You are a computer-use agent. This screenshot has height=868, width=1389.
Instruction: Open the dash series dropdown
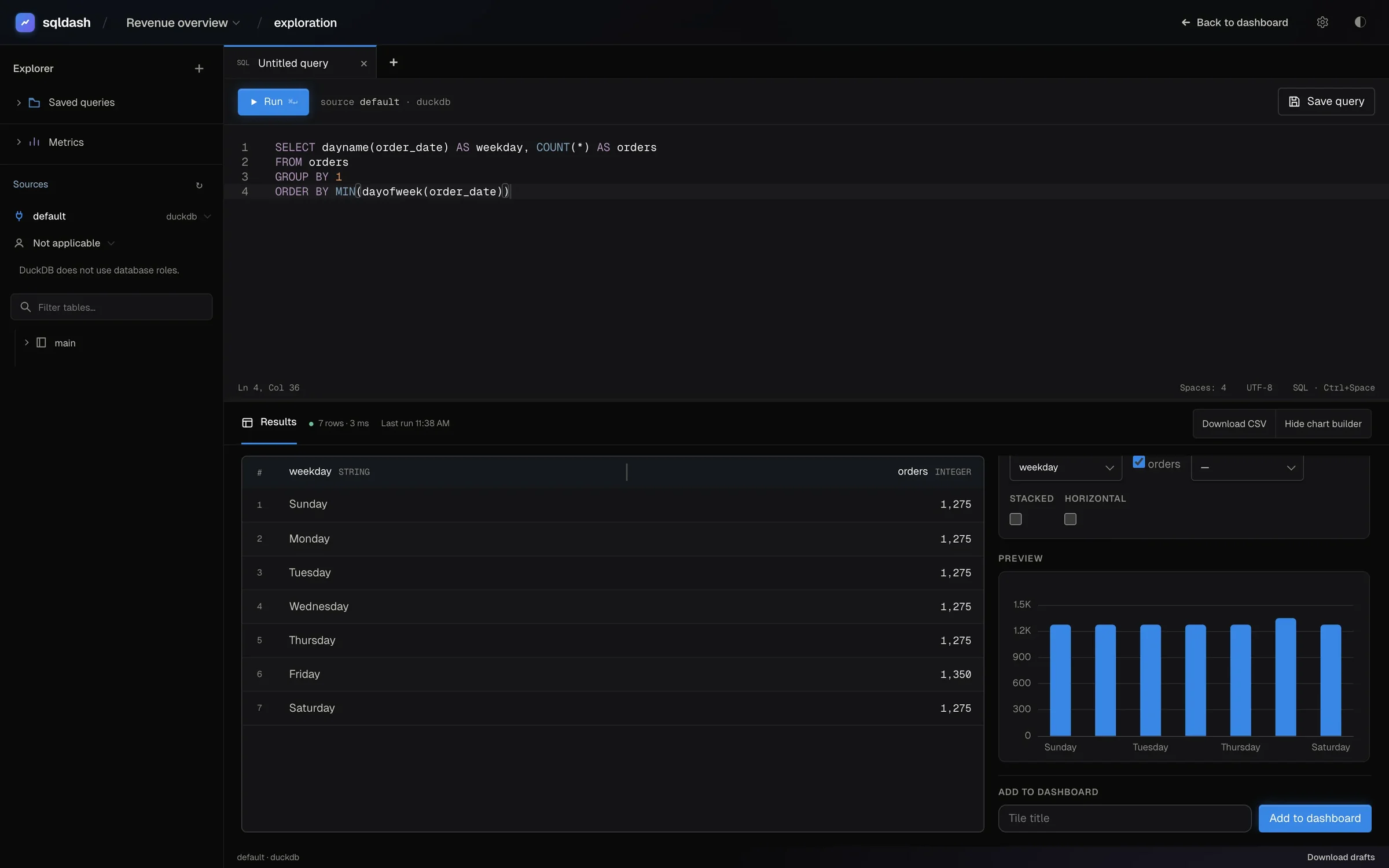(x=1247, y=467)
